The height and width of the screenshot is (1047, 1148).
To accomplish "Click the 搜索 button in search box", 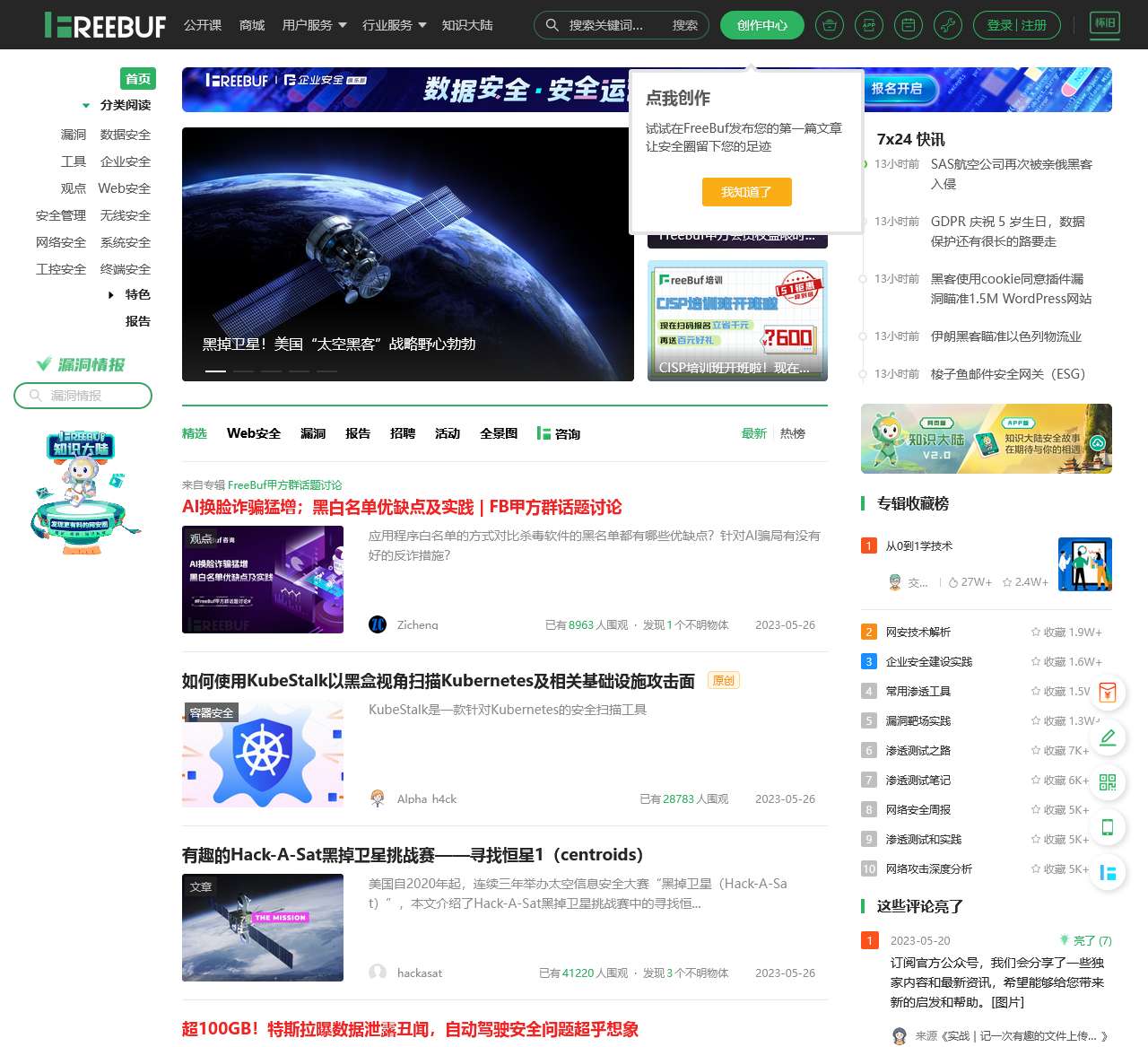I will point(685,25).
